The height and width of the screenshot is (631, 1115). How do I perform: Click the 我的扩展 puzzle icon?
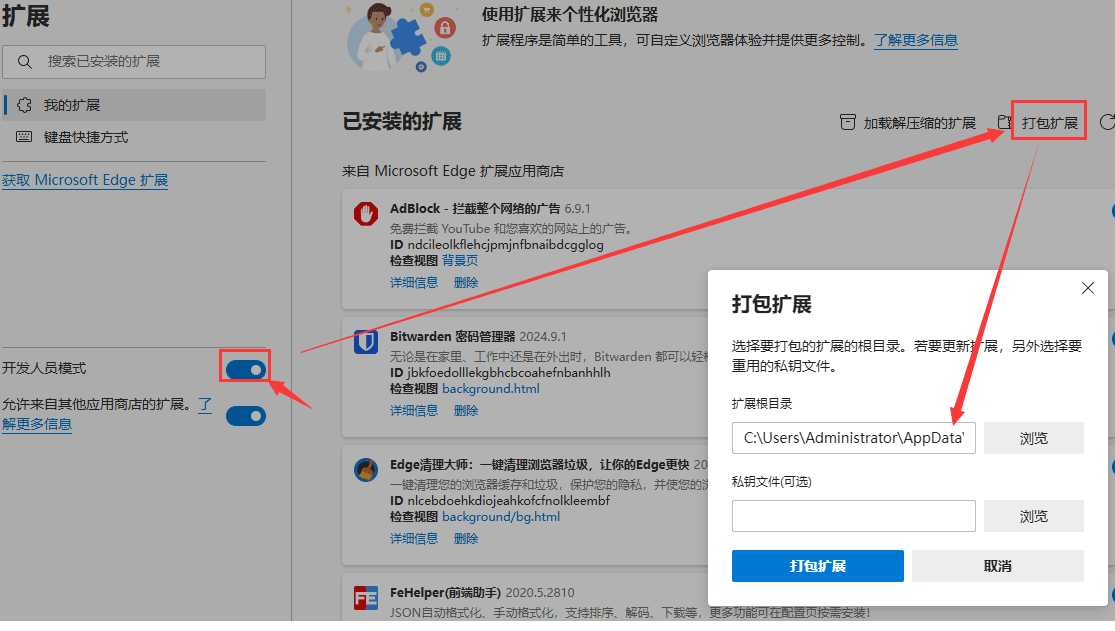[x=24, y=105]
